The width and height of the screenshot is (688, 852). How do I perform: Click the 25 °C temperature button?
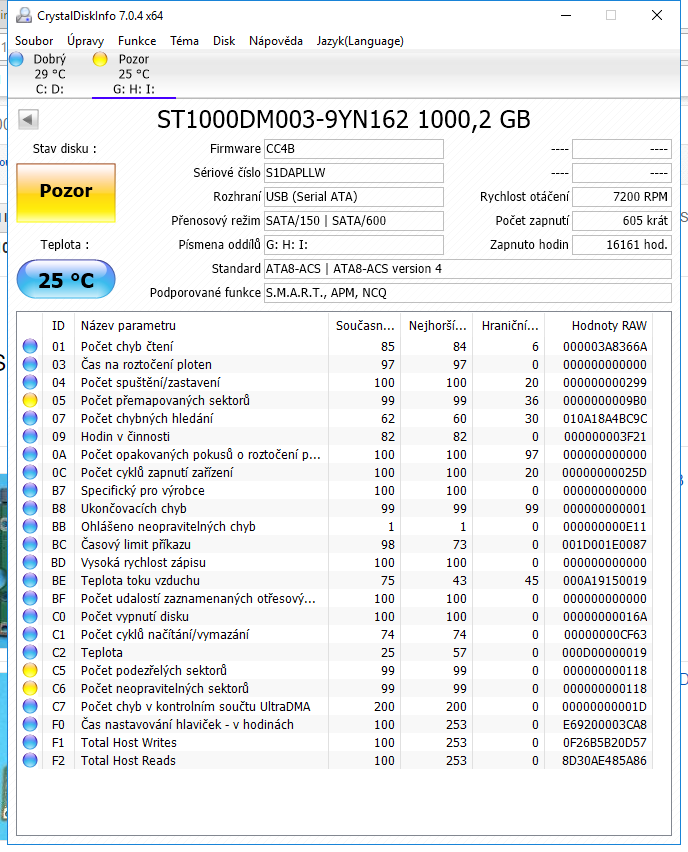click(x=66, y=279)
